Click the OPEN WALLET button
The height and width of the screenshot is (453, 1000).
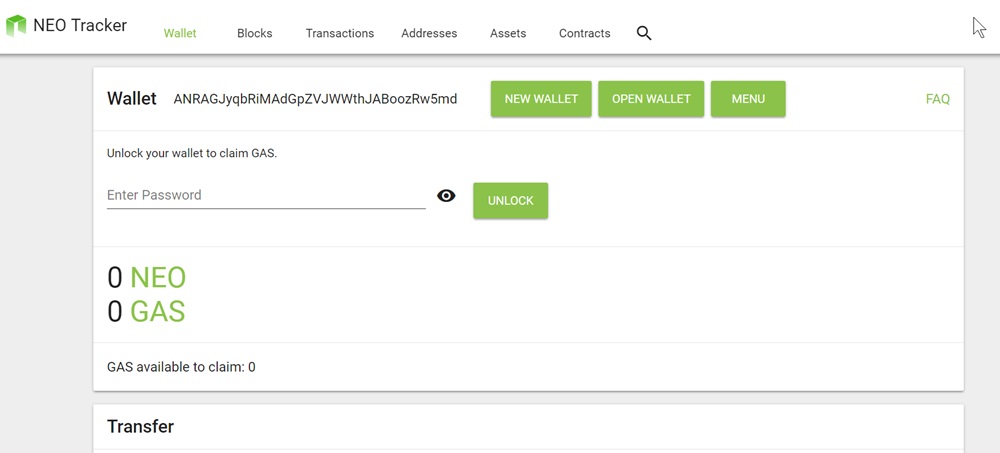(651, 99)
